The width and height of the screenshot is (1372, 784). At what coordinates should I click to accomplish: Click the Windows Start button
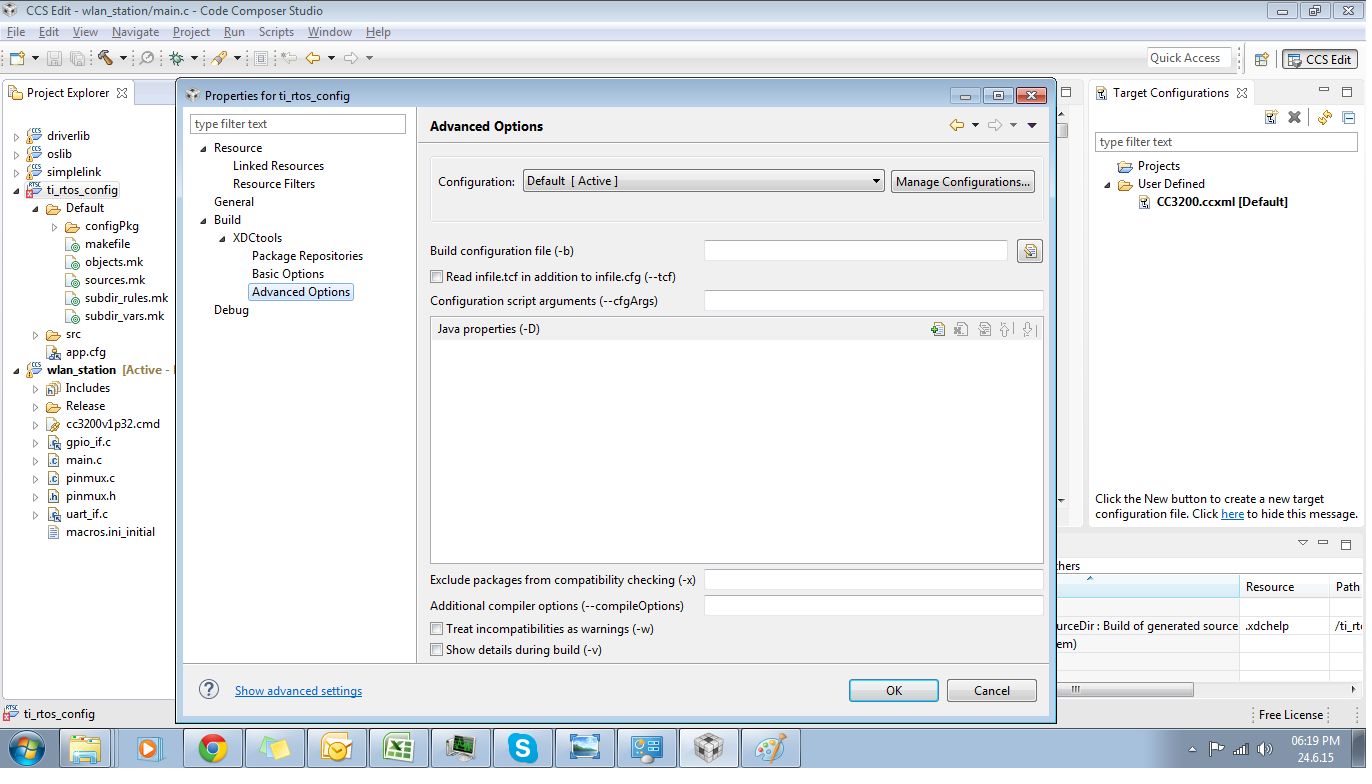coord(25,748)
